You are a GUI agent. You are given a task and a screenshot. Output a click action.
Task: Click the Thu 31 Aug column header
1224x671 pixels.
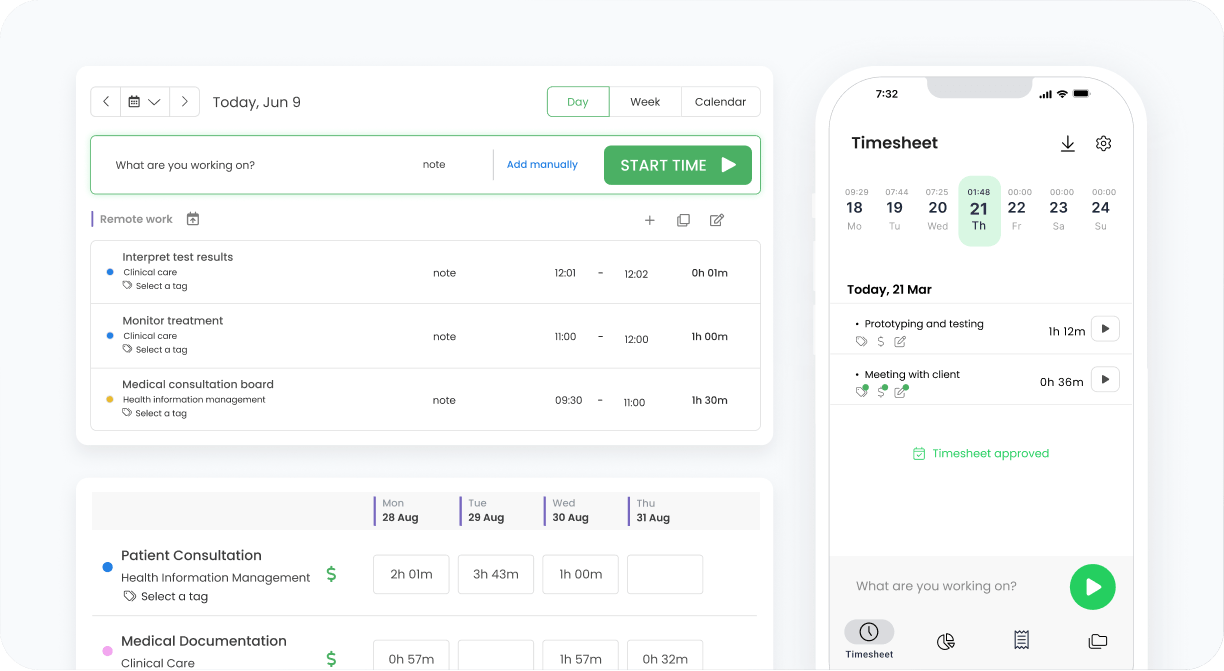(652, 511)
